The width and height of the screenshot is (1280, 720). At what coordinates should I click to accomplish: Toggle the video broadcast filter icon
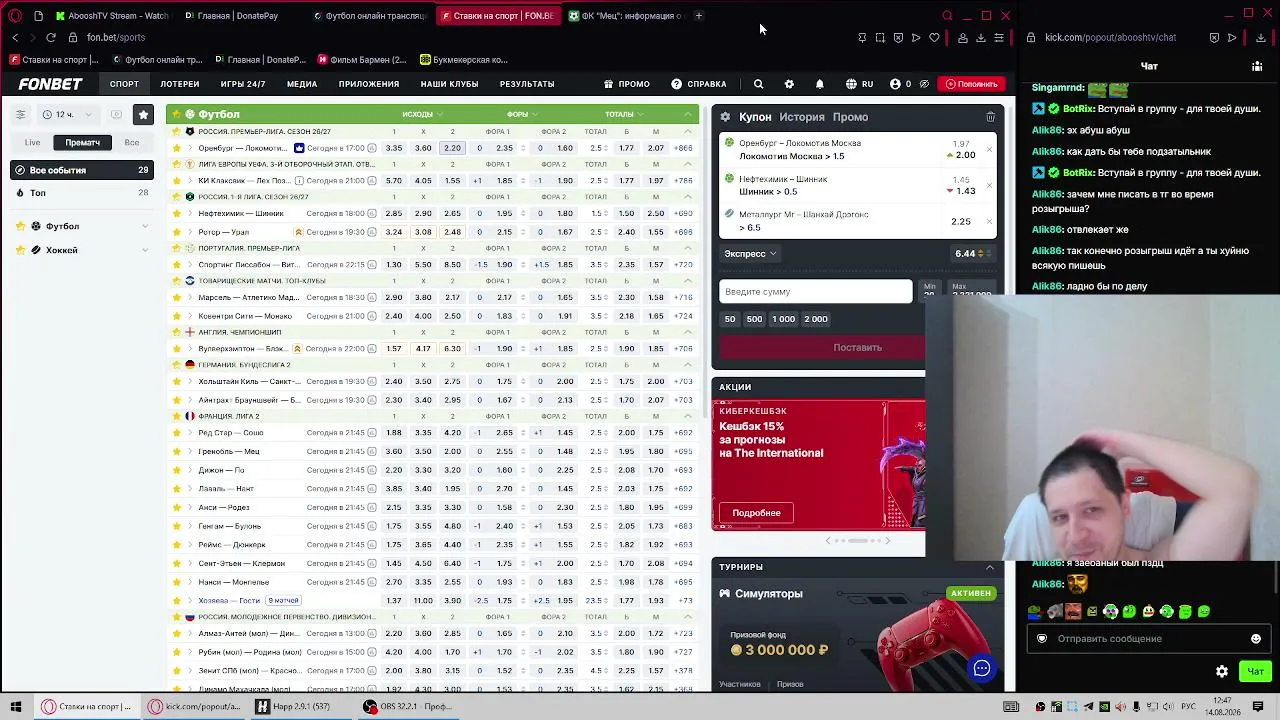pyautogui.click(x=116, y=115)
